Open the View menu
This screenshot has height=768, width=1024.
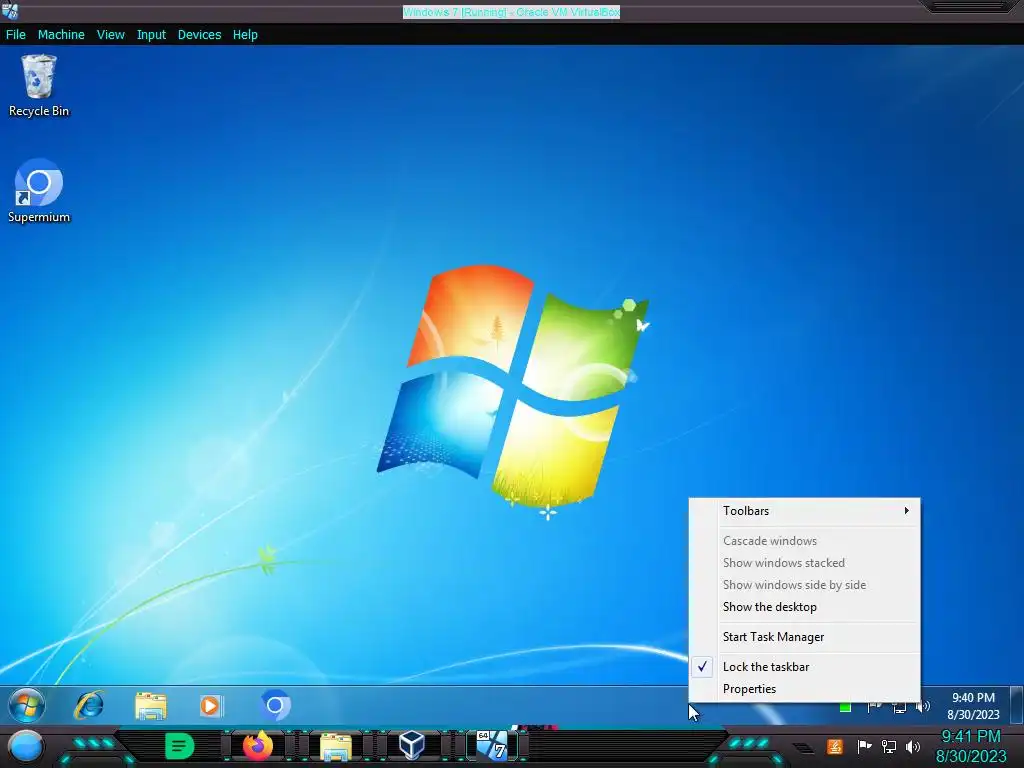pyautogui.click(x=110, y=35)
